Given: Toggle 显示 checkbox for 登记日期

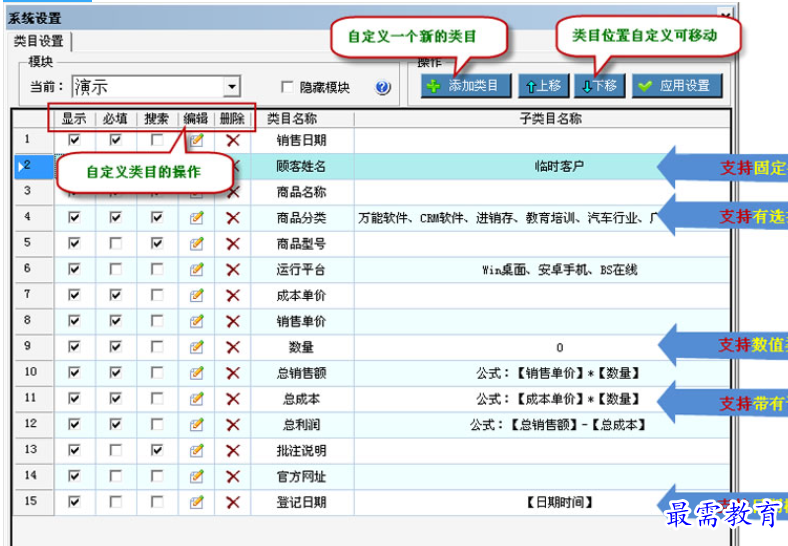Looking at the screenshot, I should [x=74, y=502].
